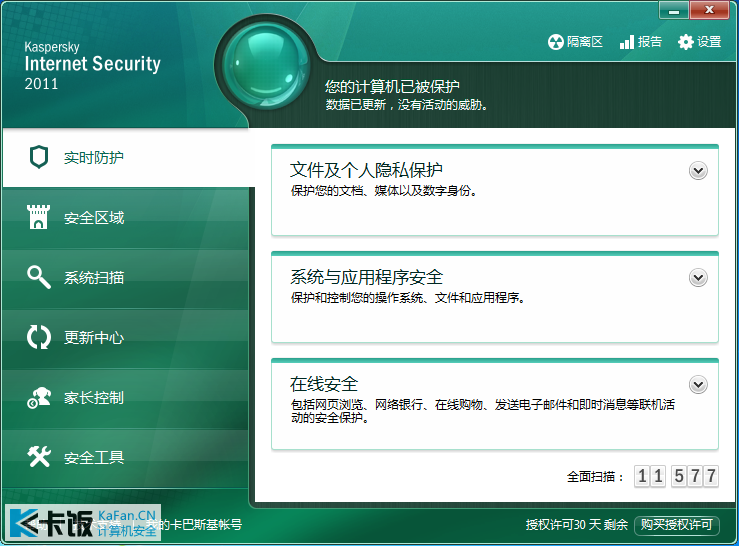Click the Kaspersky Internet Security 2011 logo
Screen dimensions: 739x546
pyautogui.click(x=92, y=66)
